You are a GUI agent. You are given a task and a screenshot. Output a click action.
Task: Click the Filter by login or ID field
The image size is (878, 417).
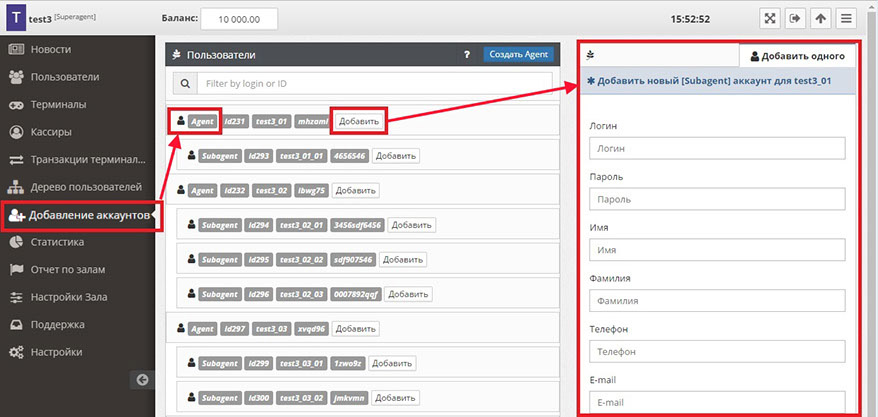click(374, 84)
